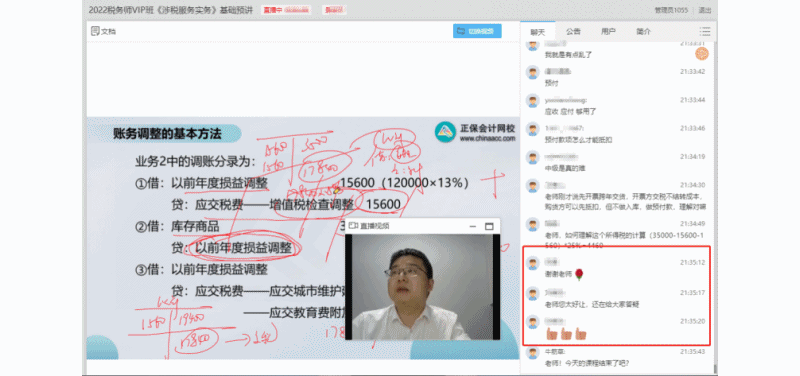Open the 聊天 tab
Viewport: 800px width, 376px height.
coord(538,32)
